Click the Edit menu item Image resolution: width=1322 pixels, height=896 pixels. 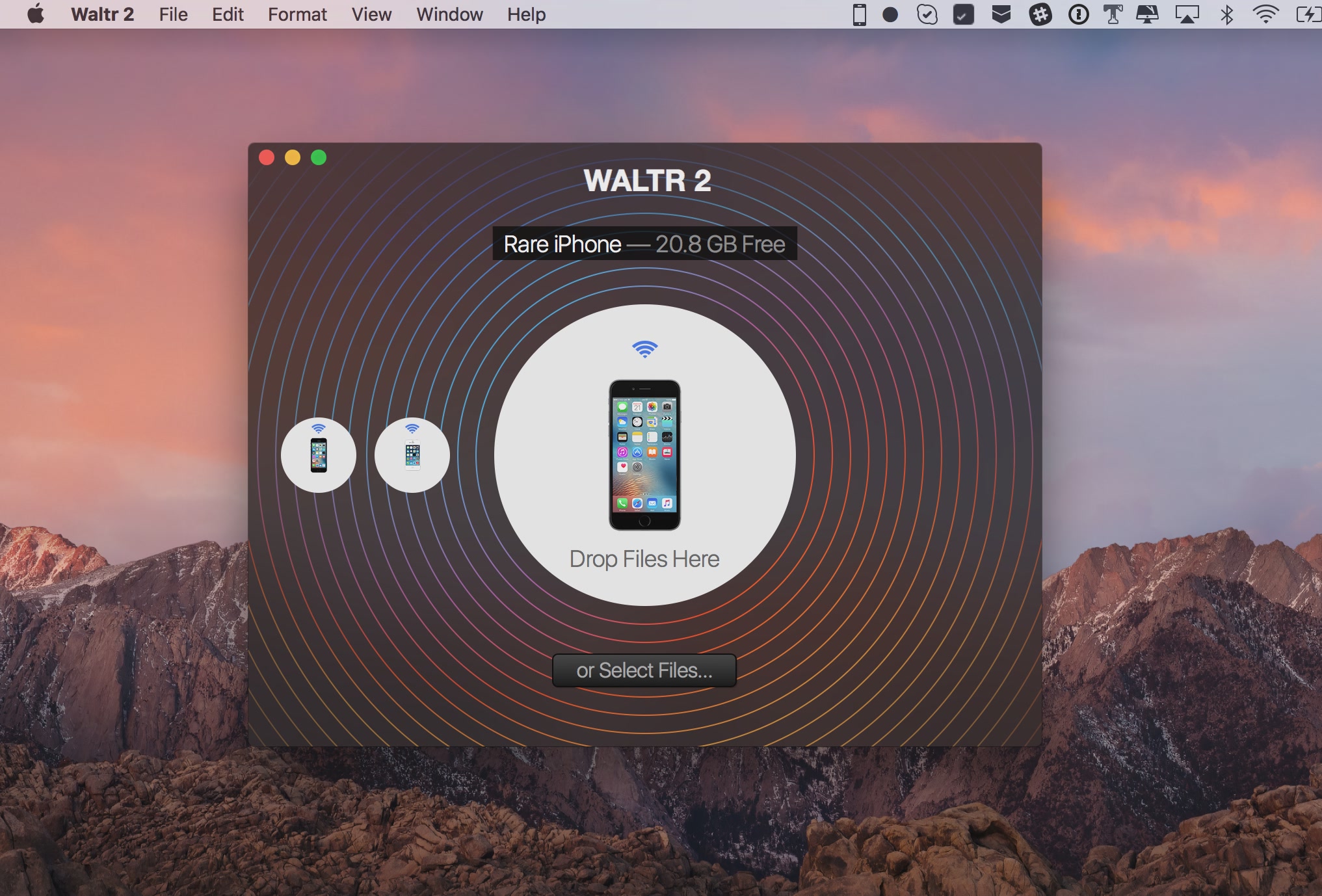tap(227, 14)
